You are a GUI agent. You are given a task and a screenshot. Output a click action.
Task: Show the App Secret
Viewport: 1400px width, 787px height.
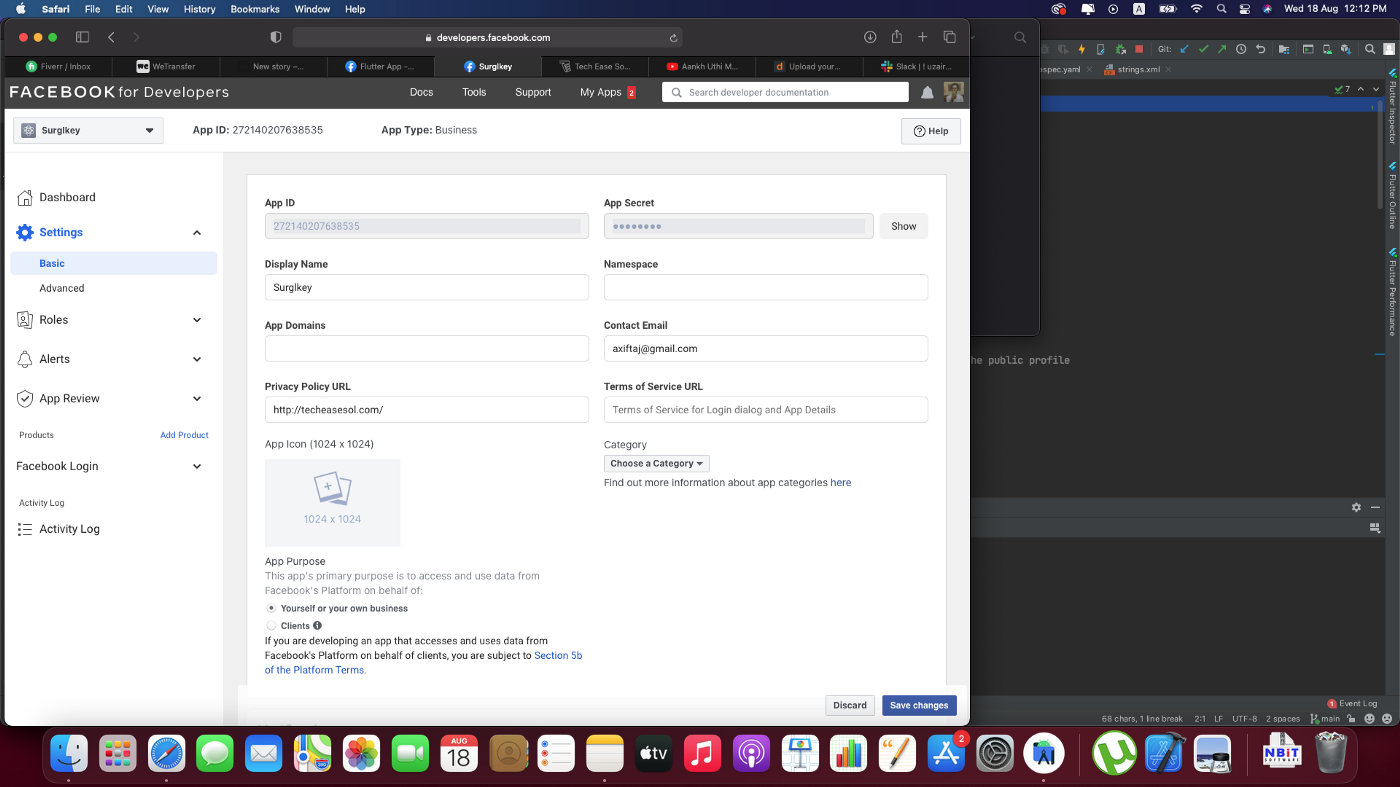coord(904,226)
